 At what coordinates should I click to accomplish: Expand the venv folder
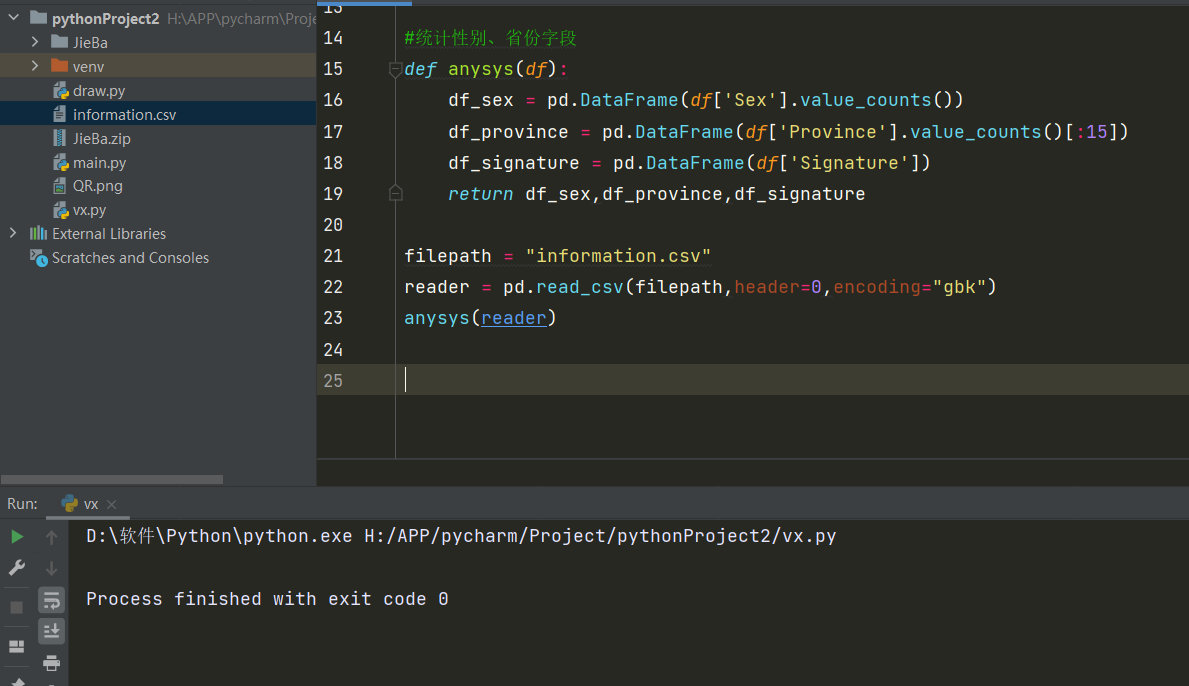(x=35, y=66)
